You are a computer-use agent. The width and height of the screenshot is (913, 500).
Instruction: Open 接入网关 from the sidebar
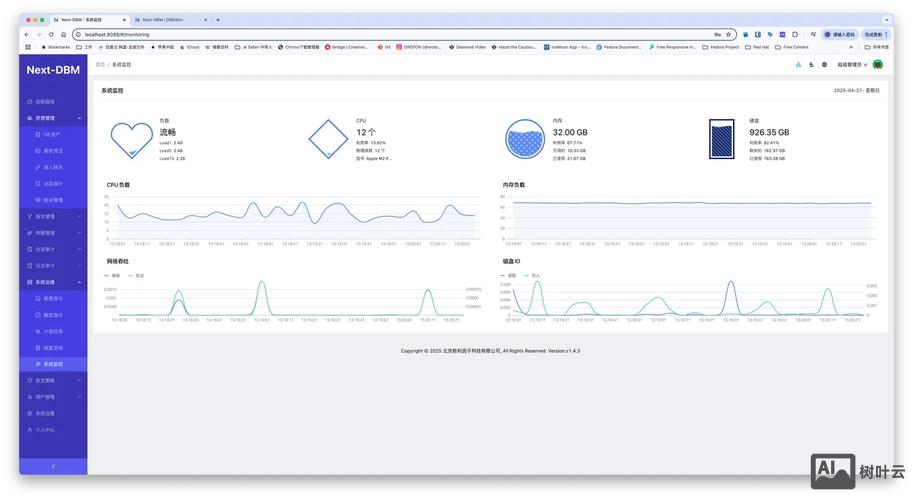[53, 167]
